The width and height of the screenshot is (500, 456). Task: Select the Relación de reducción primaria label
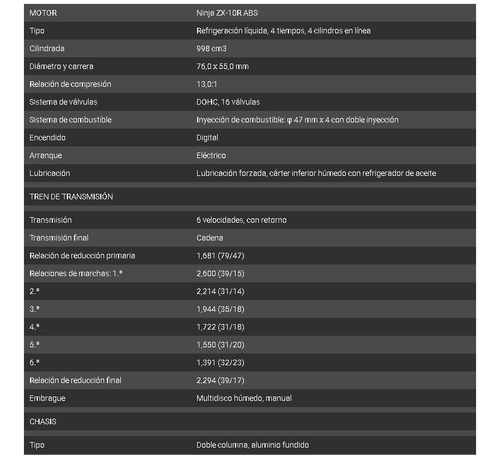(x=82, y=256)
